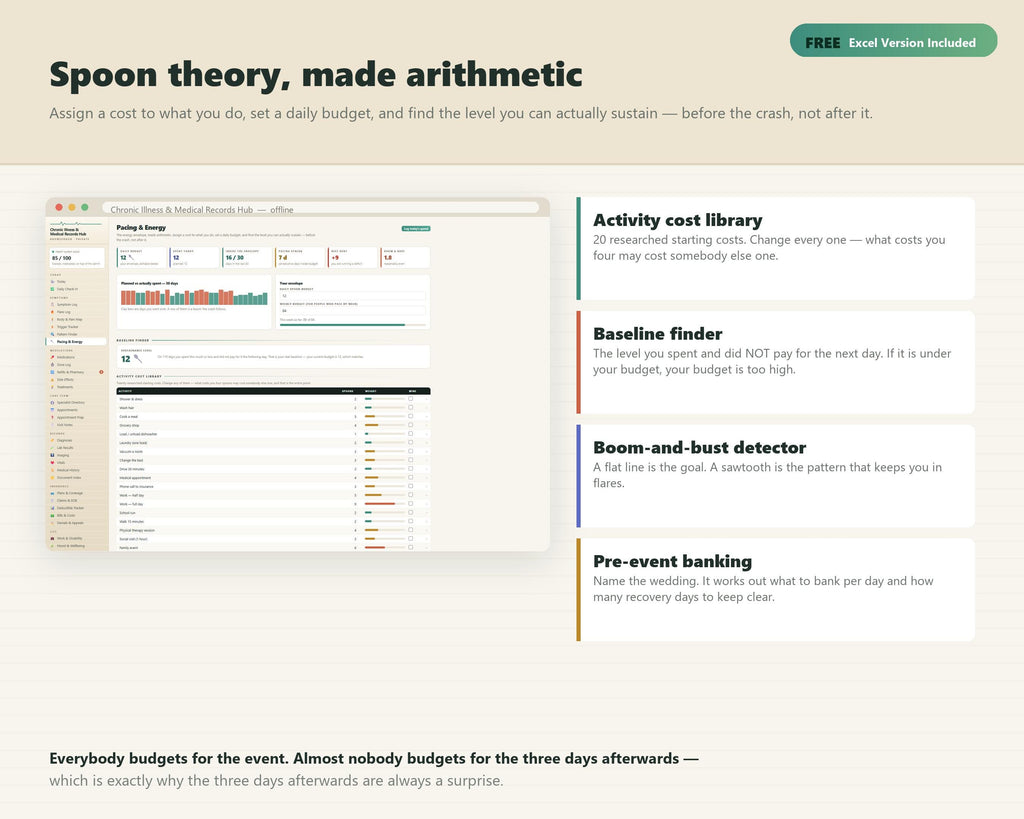Click the Planned vs actually spent bar chart
1024x819 pixels.
coord(194,297)
